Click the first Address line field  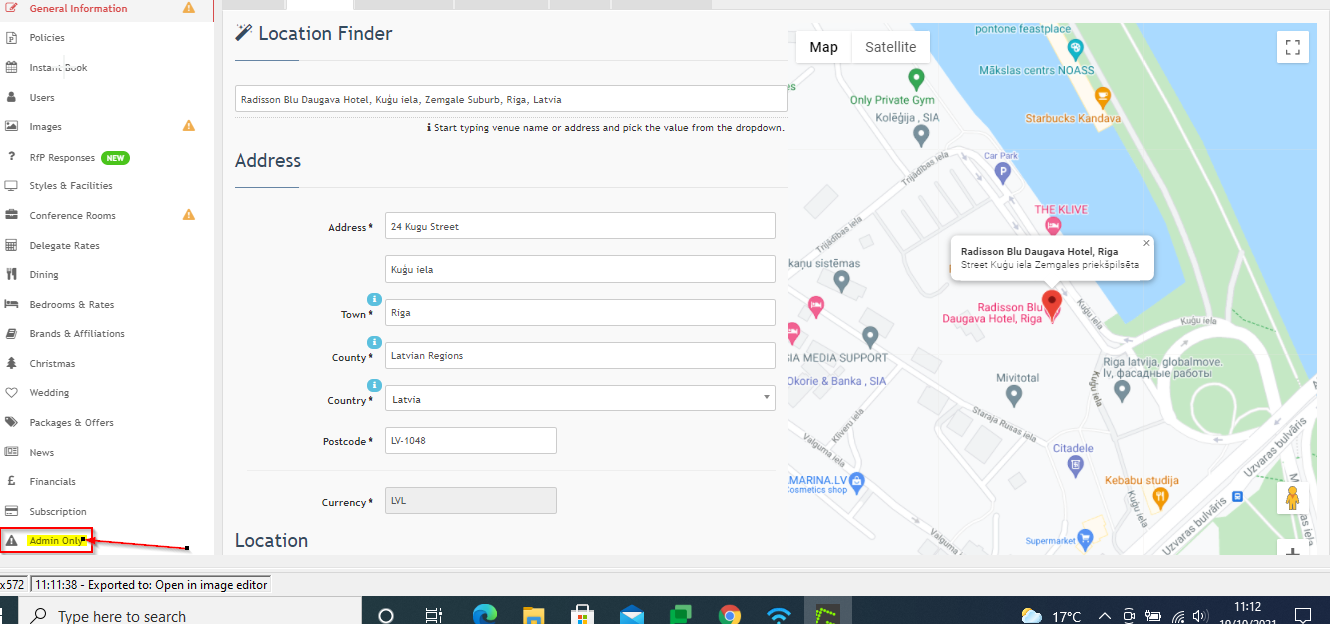coord(580,226)
